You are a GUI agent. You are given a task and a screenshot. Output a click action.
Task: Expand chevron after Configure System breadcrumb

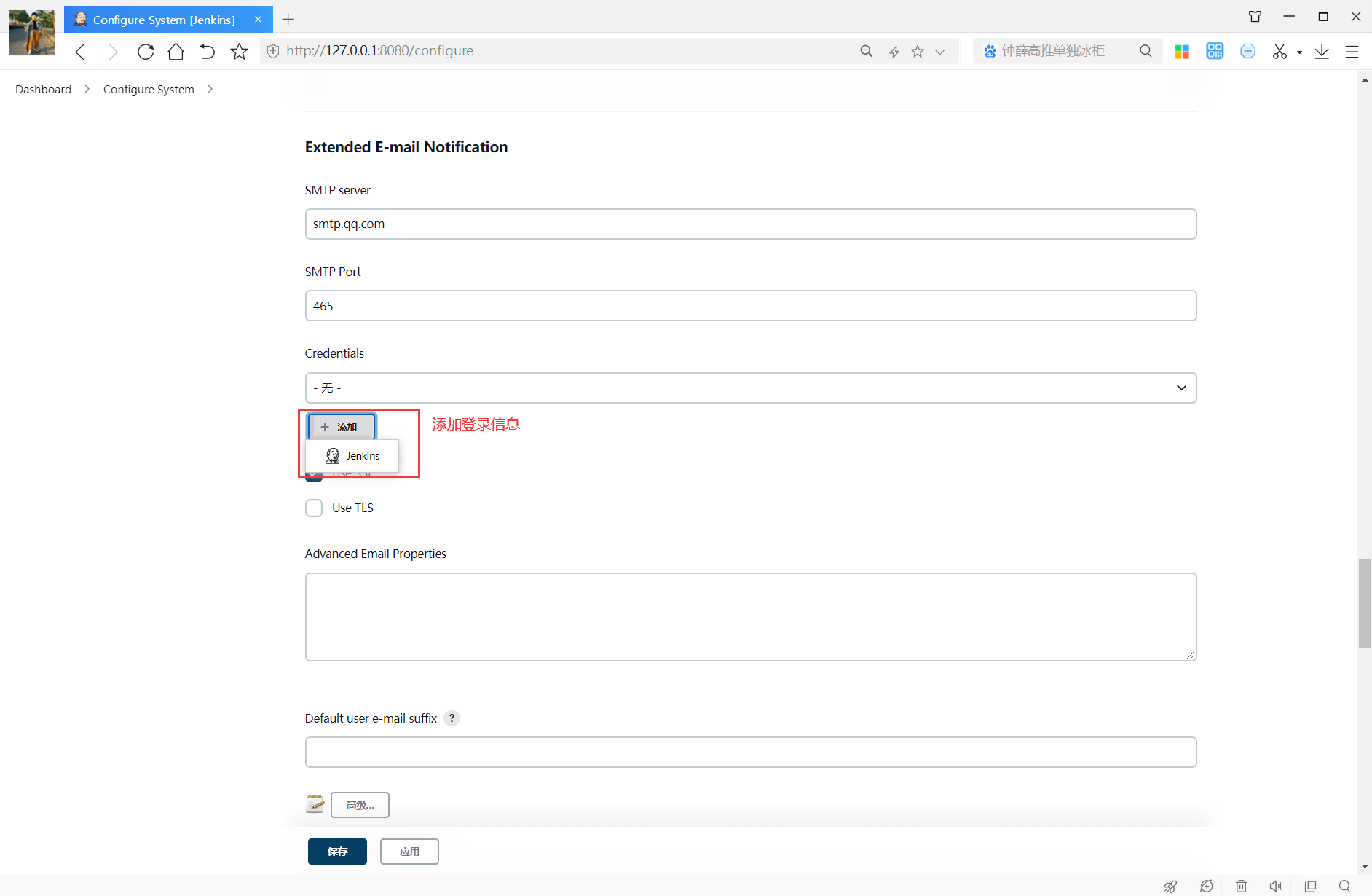(210, 88)
